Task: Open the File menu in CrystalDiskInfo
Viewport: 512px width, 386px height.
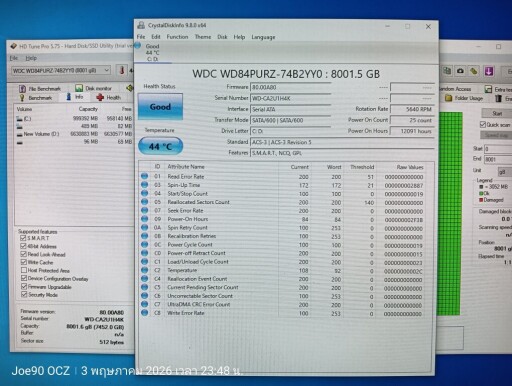Action: point(141,37)
